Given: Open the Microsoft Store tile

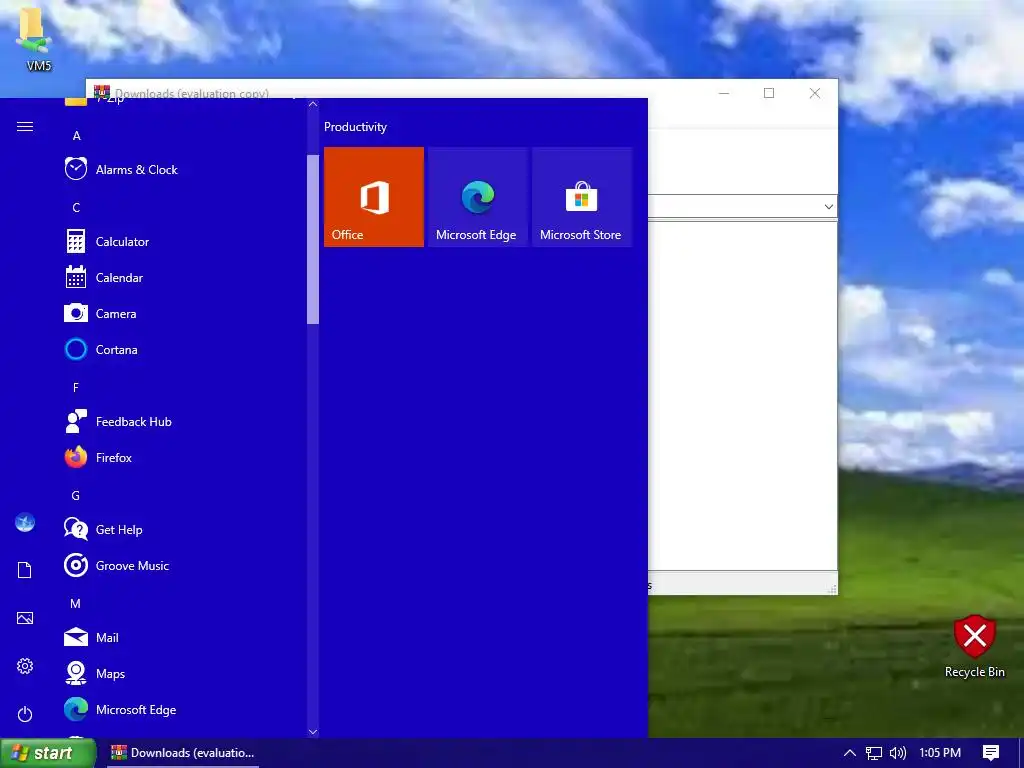Looking at the screenshot, I should click(x=582, y=197).
